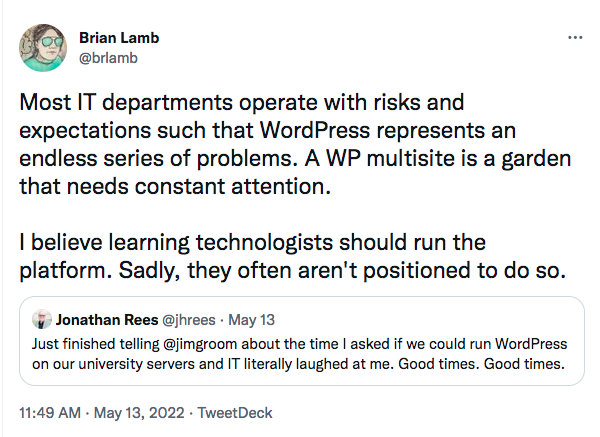Screen dimensions: 600x437
Task: Open the quoted tweet card from Jonathan Rees
Action: tap(302, 341)
